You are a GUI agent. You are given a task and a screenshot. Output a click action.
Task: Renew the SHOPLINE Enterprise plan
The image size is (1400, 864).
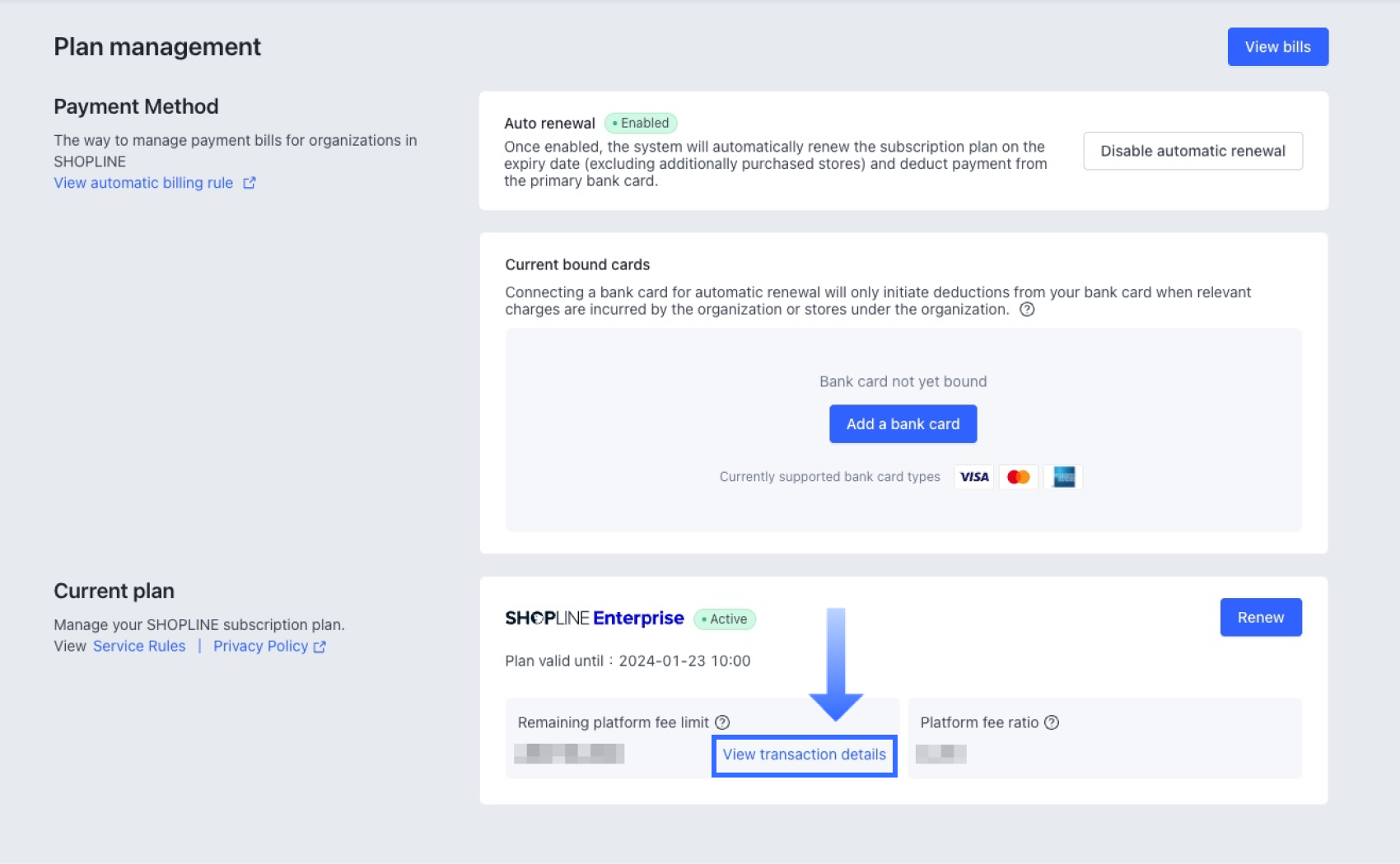pyautogui.click(x=1261, y=617)
